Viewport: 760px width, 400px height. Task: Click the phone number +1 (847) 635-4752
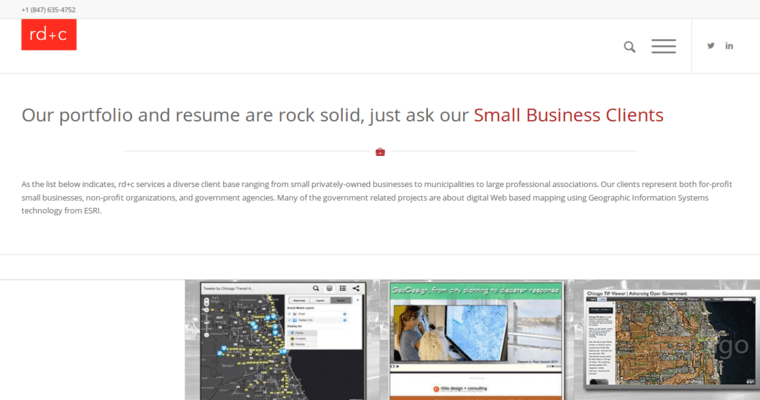point(48,9)
